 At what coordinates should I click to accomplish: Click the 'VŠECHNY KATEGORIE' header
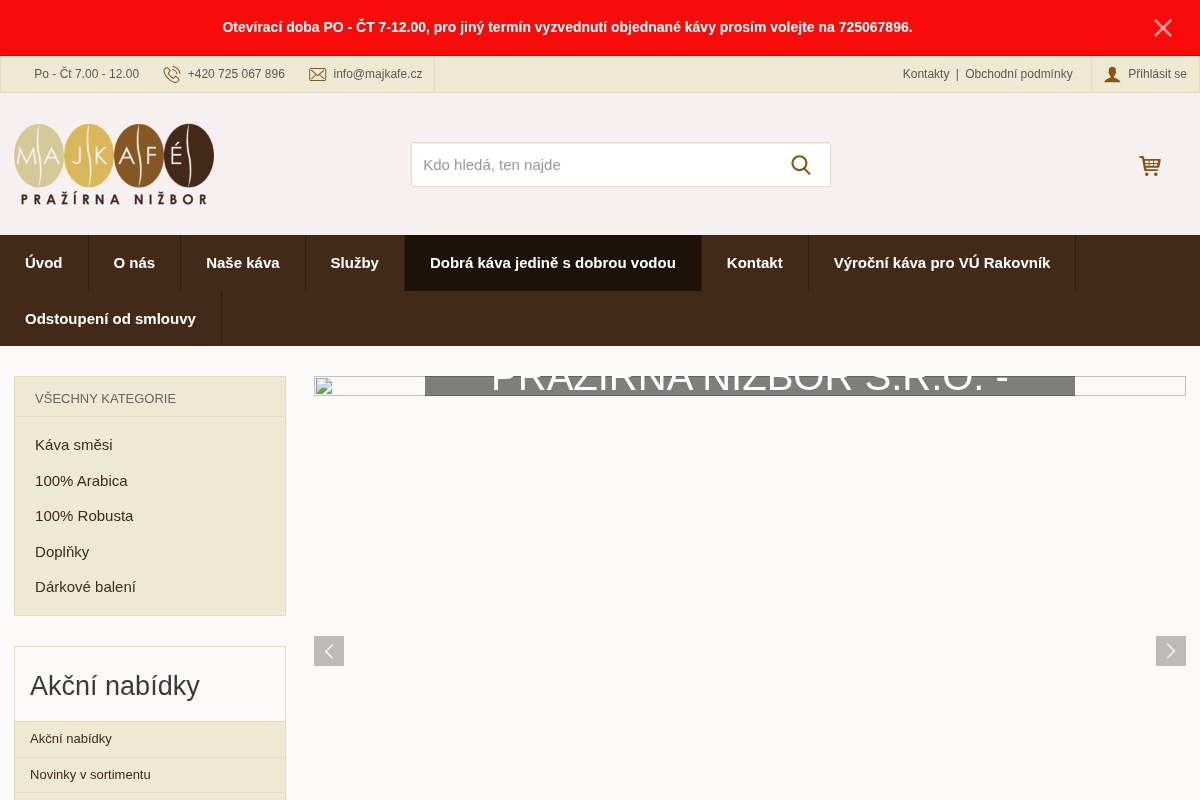tap(105, 398)
